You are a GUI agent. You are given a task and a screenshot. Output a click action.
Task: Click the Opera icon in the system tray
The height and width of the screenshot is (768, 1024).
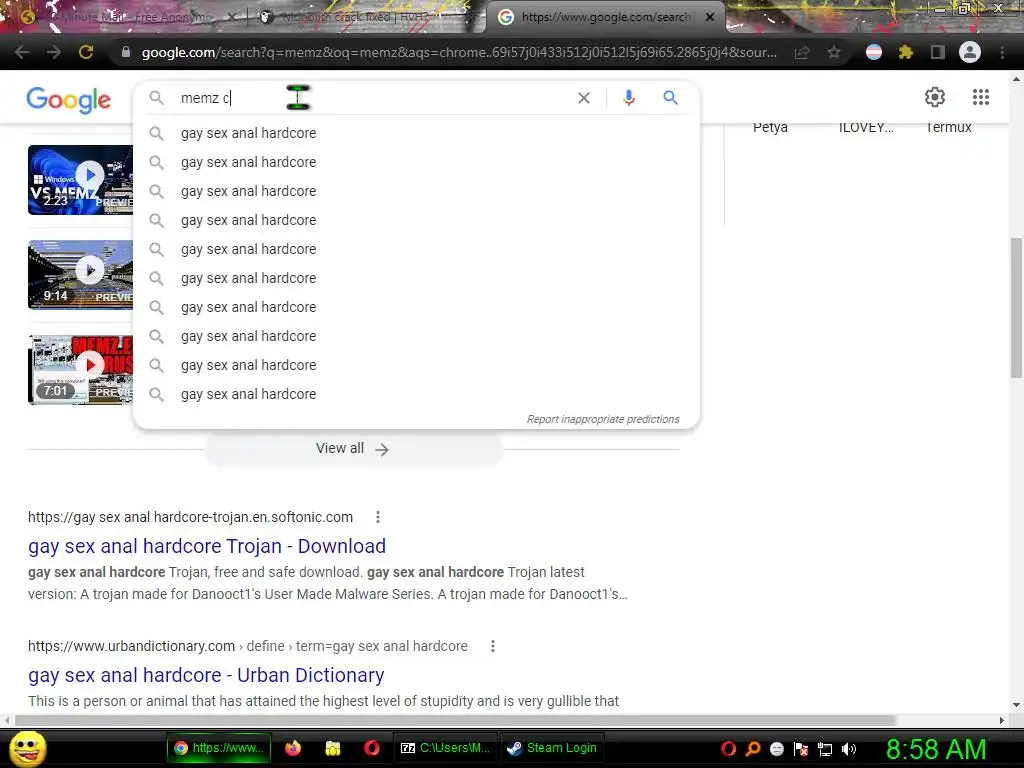click(728, 748)
